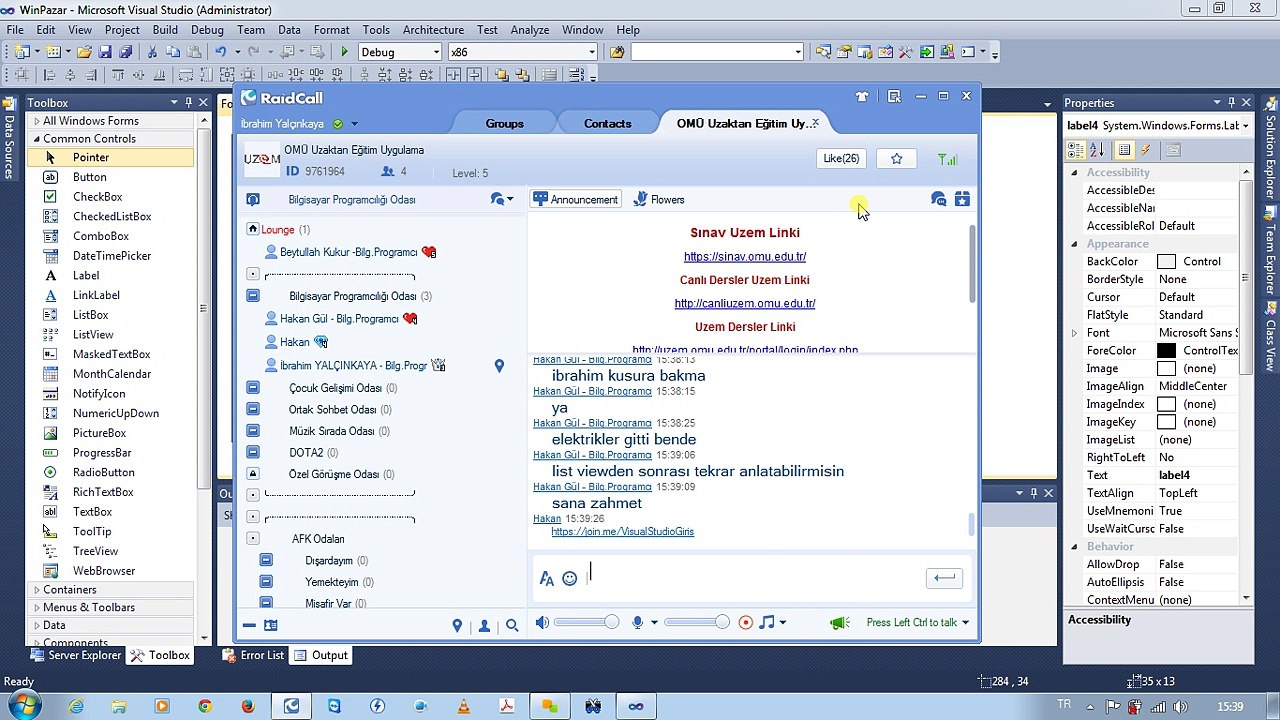This screenshot has width=1280, height=720.
Task: Click the Like(26) button
Action: (x=841, y=158)
